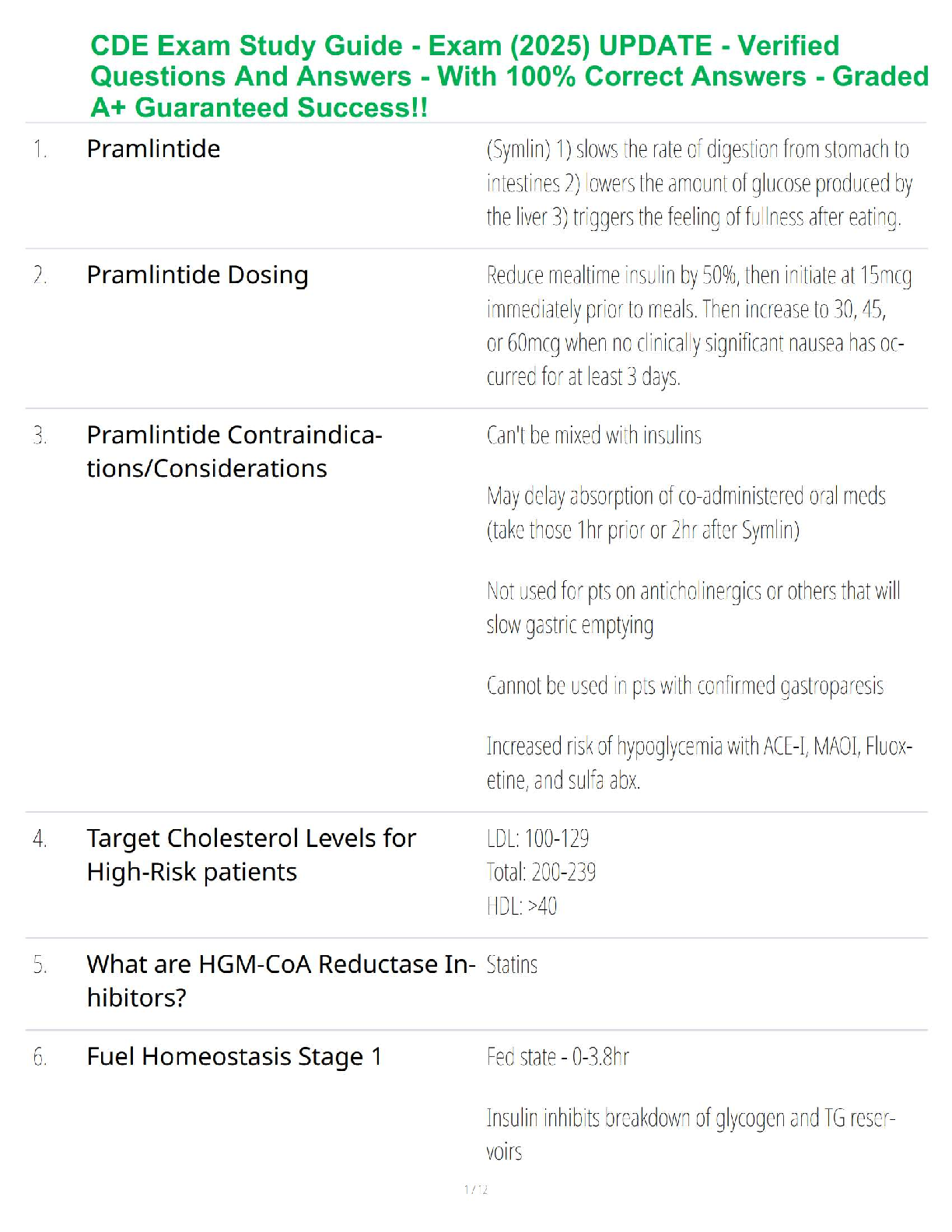Select the "Pramlintide Dosing" term
Screen dimensions: 952x1232
point(198,275)
